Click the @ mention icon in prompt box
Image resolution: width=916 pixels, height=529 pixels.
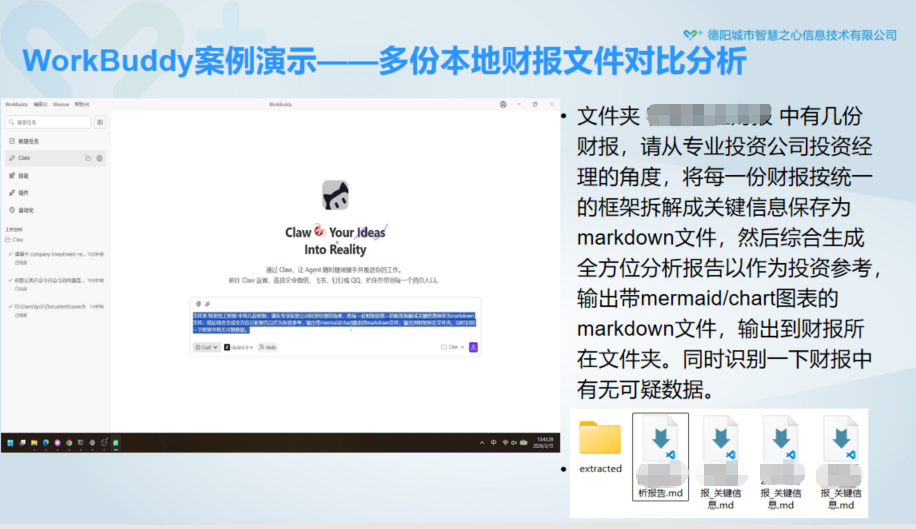click(199, 304)
